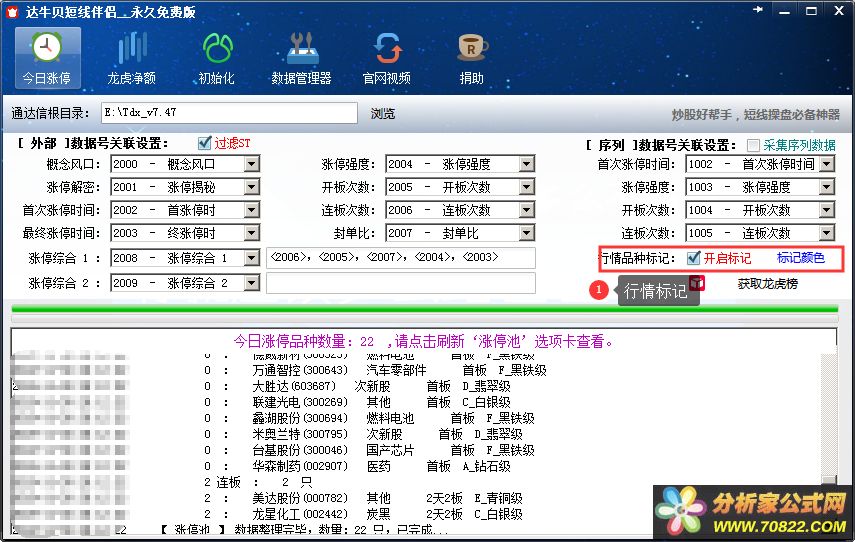Viewport: 855px width, 542px height.
Task: Toggle the 过滤ST checkbox
Action: pyautogui.click(x=204, y=143)
